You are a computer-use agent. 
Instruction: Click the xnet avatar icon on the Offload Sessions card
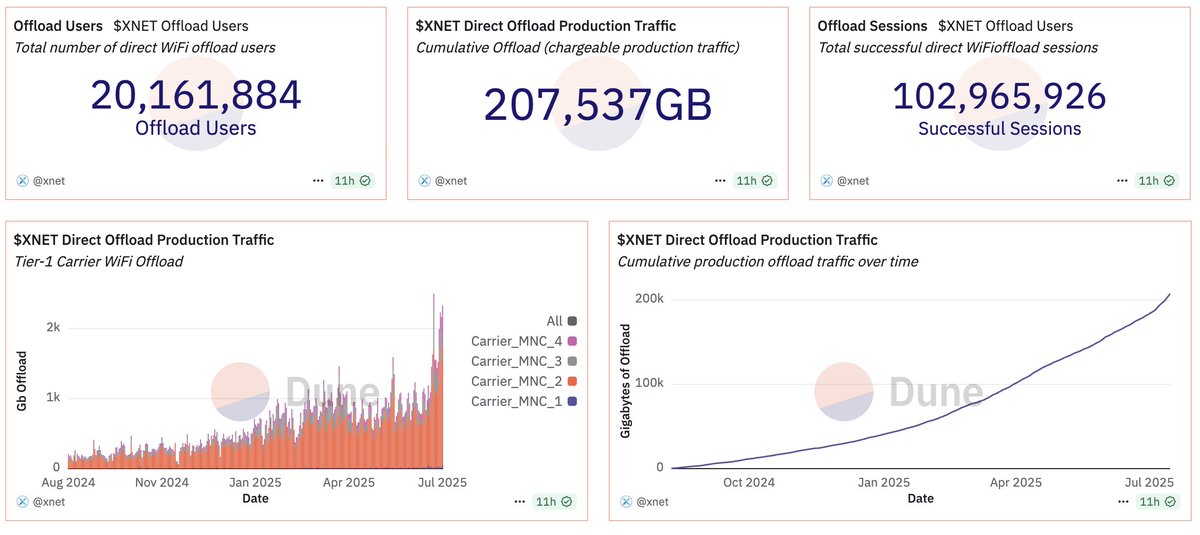(826, 181)
